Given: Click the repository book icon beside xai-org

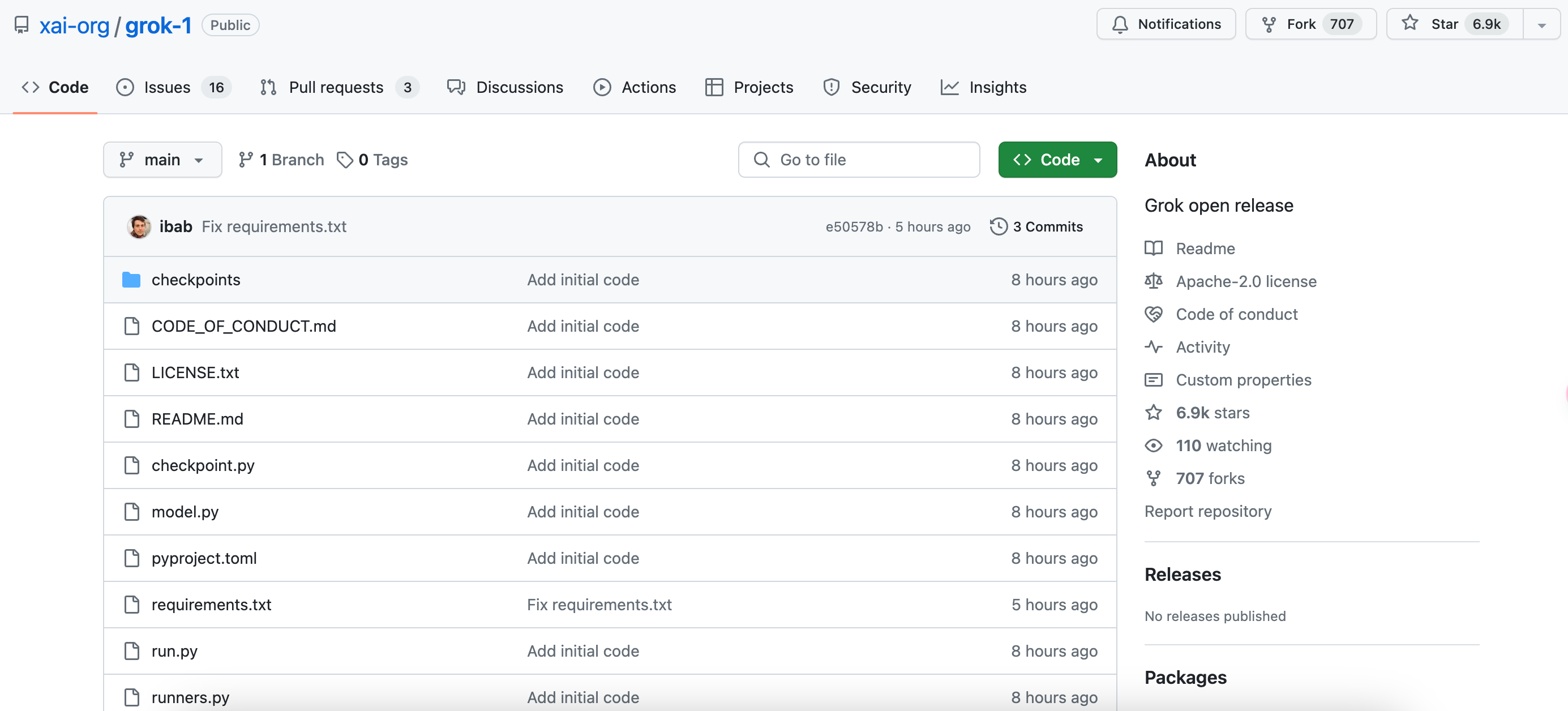Looking at the screenshot, I should click(x=22, y=25).
